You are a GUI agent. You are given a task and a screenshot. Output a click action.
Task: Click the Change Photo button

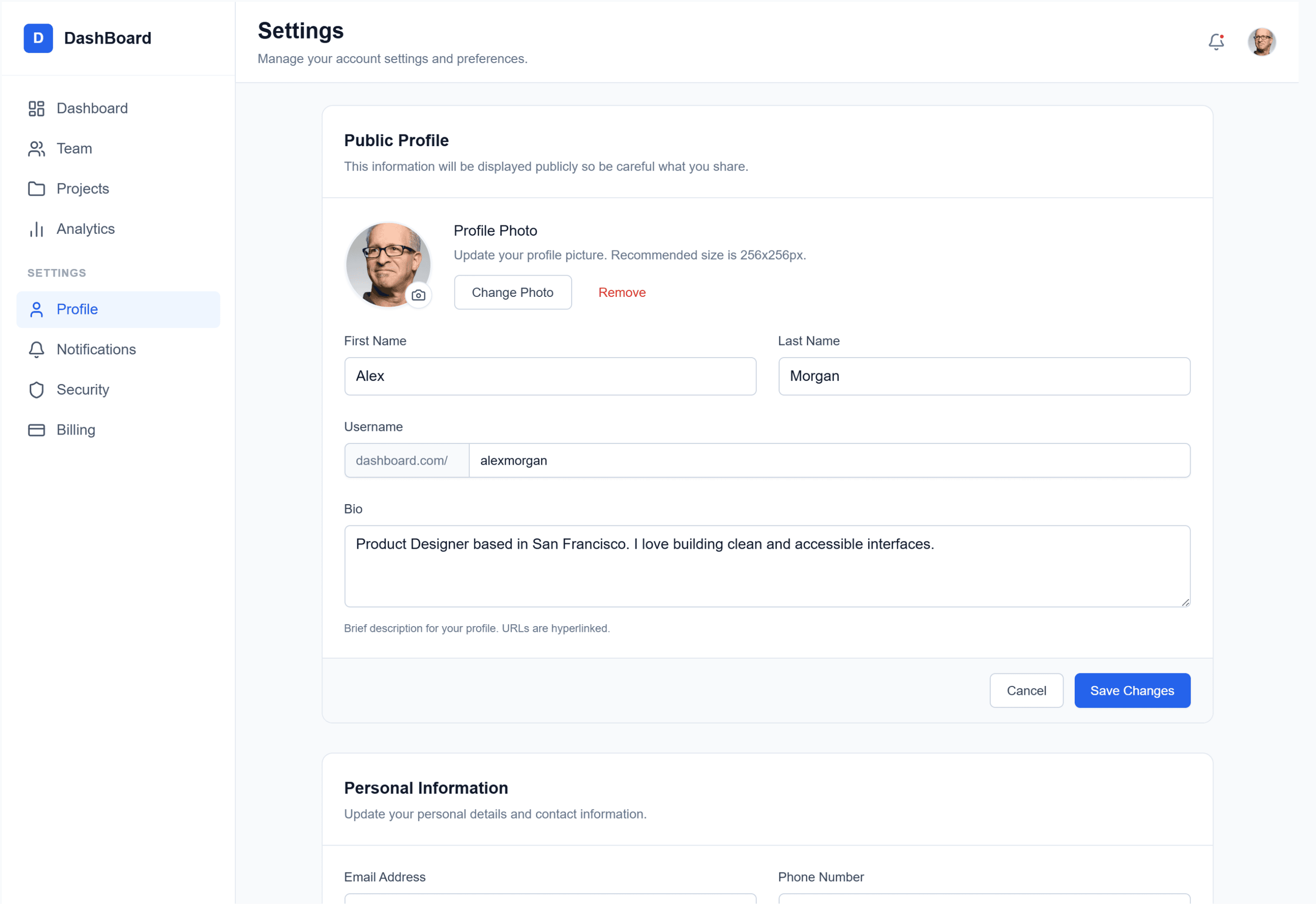coord(512,292)
